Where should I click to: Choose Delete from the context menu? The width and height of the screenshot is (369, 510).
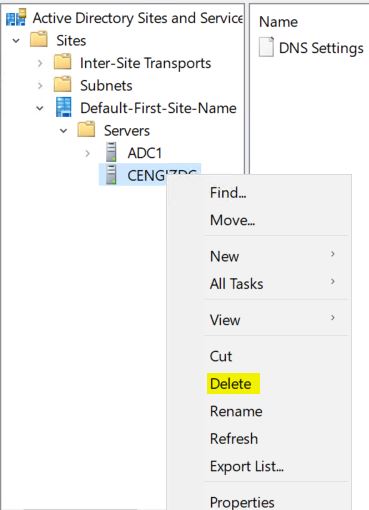pos(231,384)
